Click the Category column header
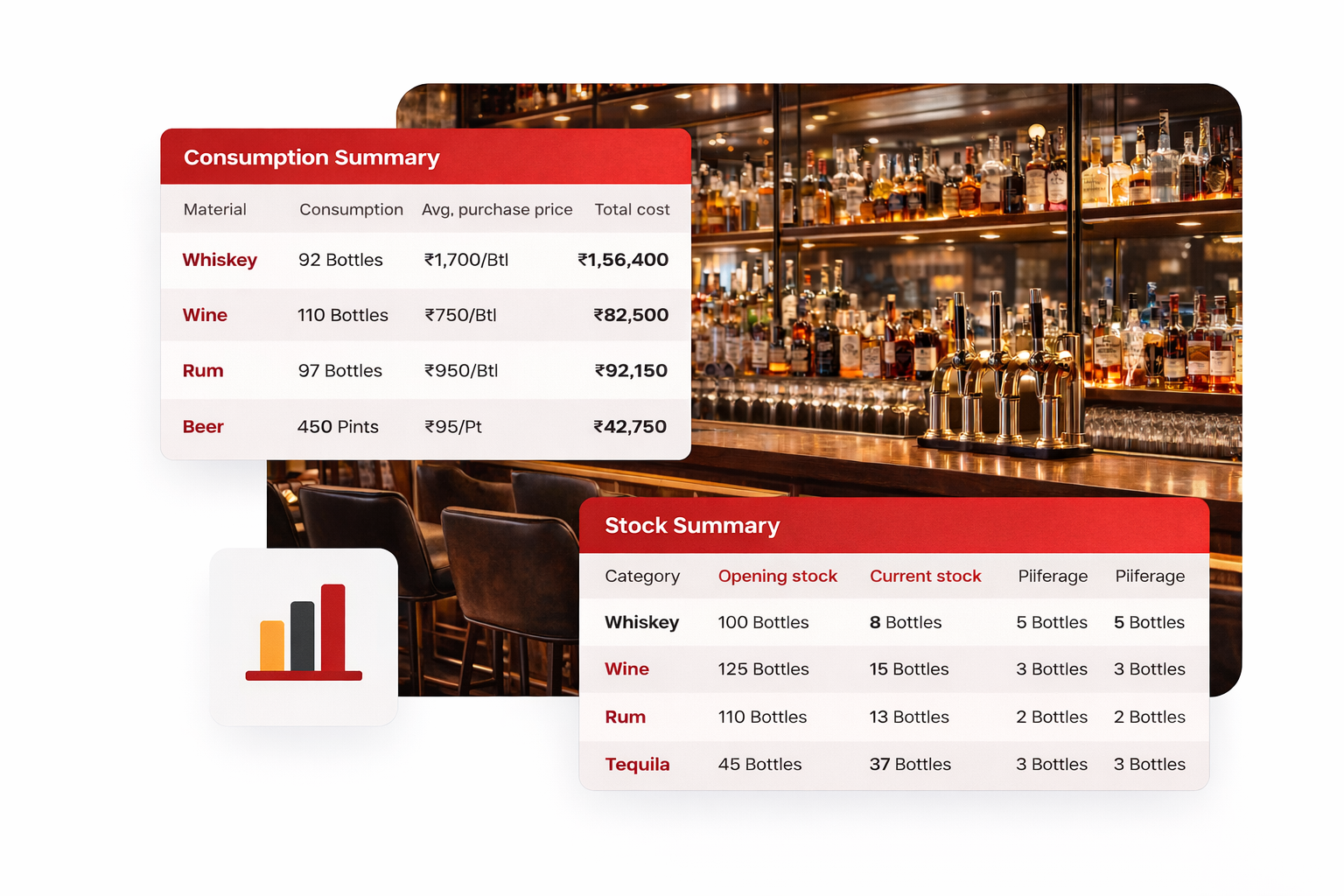This screenshot has width=1344, height=896. pyautogui.click(x=641, y=577)
